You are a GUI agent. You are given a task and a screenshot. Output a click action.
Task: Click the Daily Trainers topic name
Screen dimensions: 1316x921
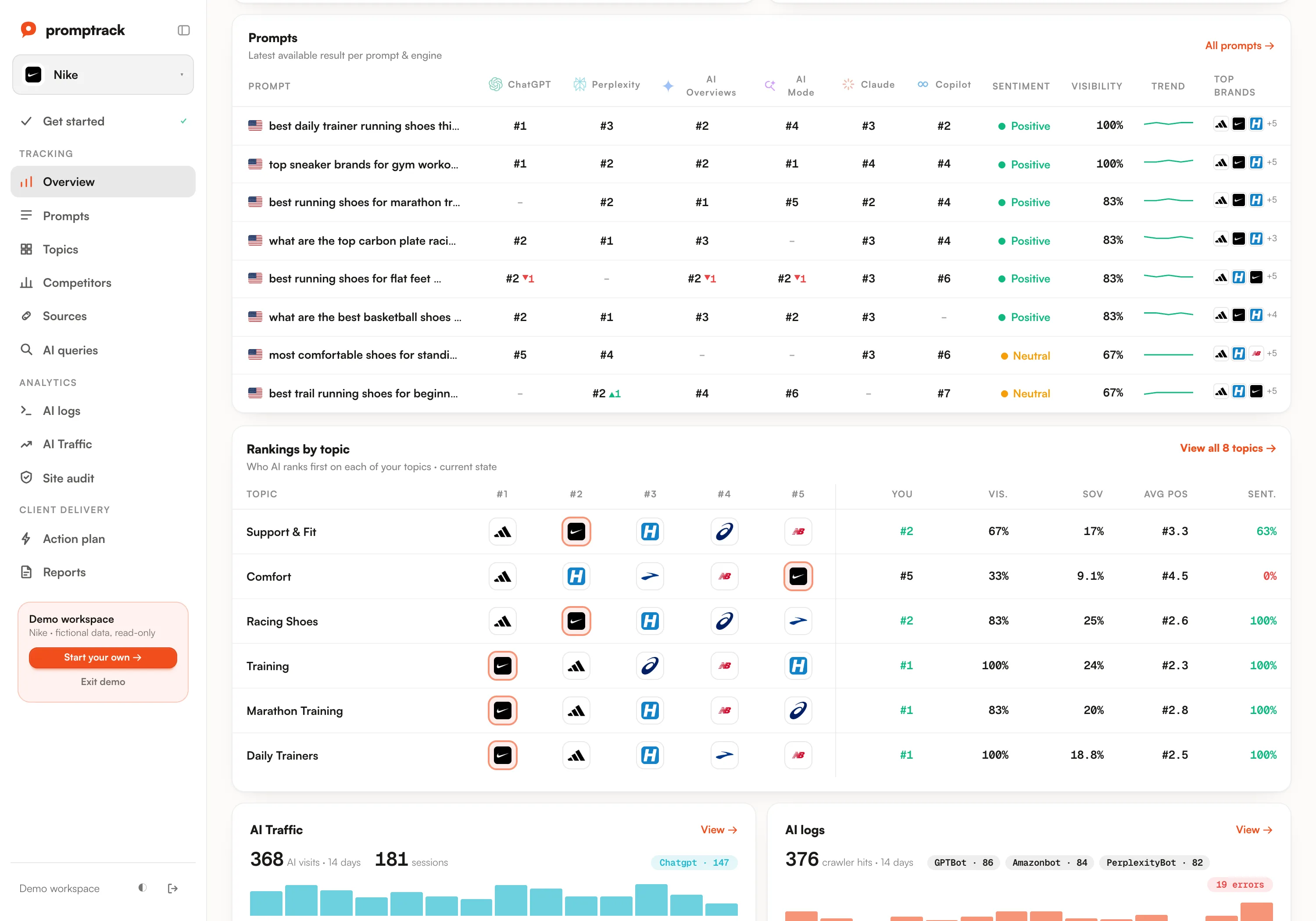click(282, 755)
